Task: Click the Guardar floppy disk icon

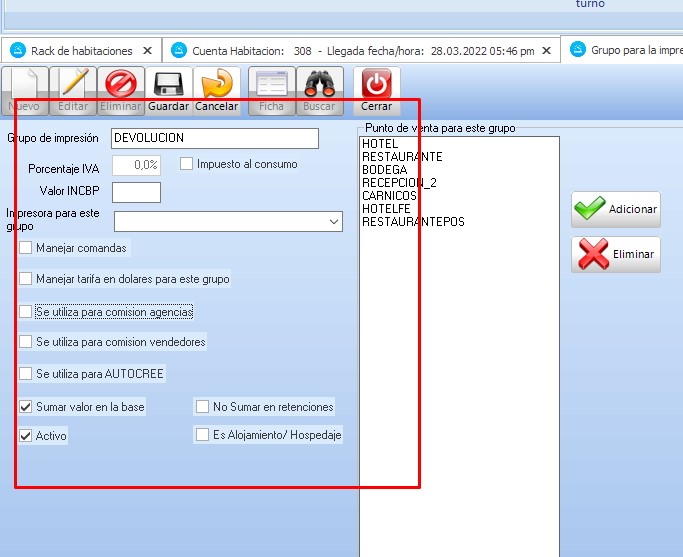Action: [x=169, y=85]
